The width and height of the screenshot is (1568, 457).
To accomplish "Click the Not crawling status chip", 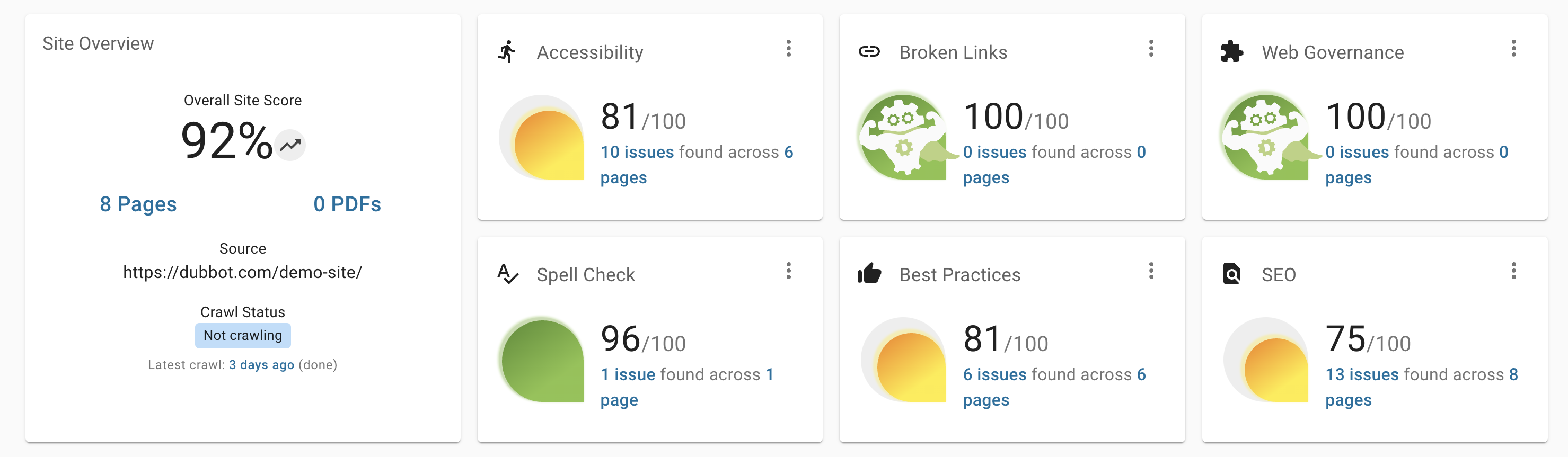I will pos(242,335).
